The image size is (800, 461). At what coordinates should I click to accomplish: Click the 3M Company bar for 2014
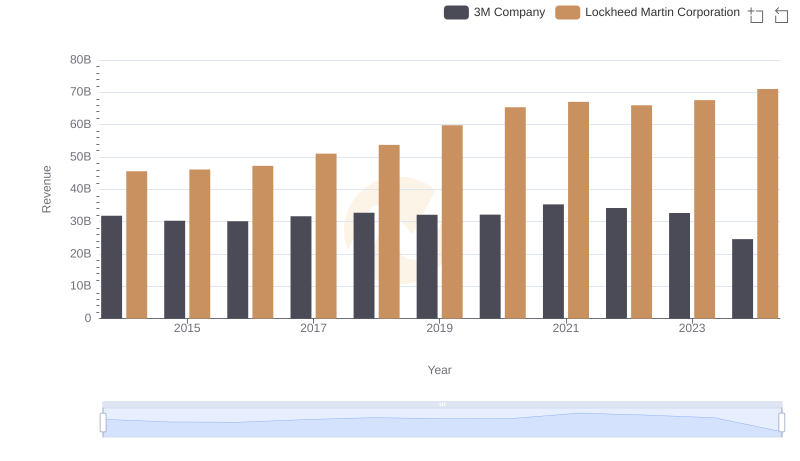(112, 267)
